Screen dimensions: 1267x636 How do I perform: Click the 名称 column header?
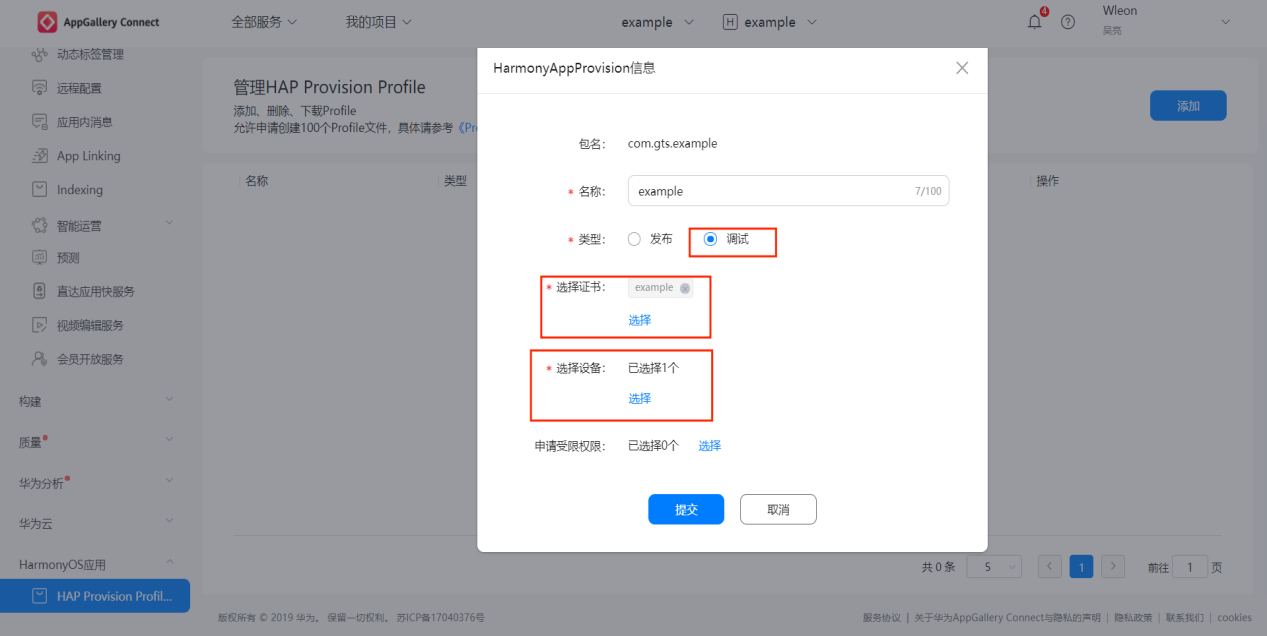point(257,181)
